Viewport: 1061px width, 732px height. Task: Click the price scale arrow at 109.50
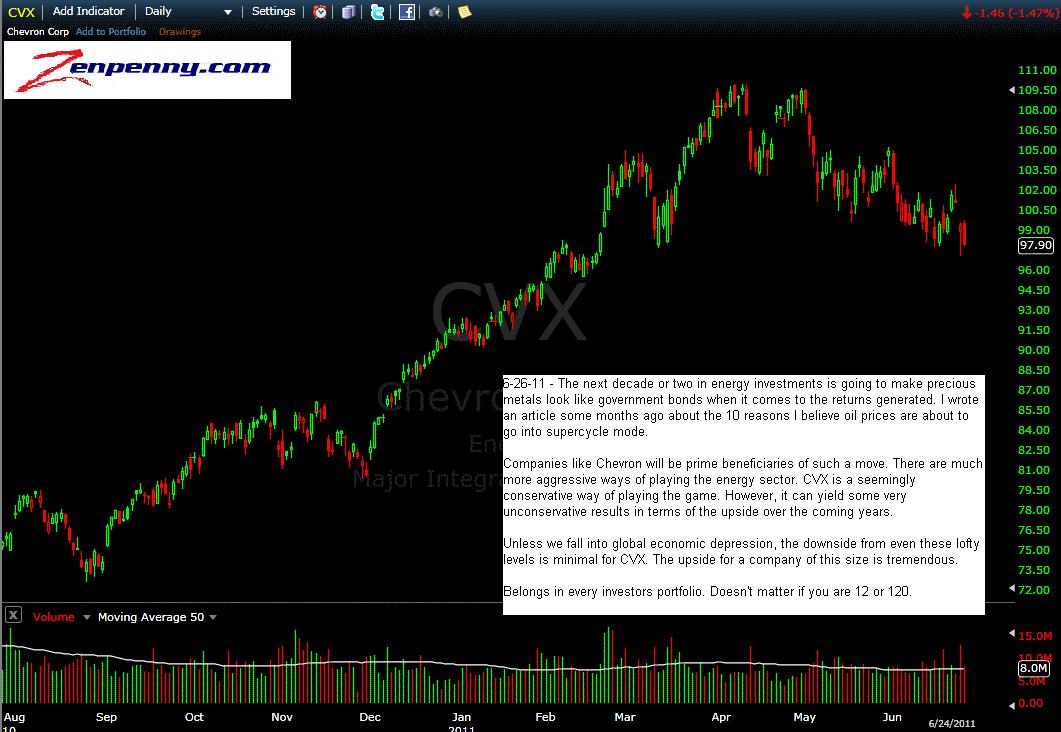[x=1012, y=89]
